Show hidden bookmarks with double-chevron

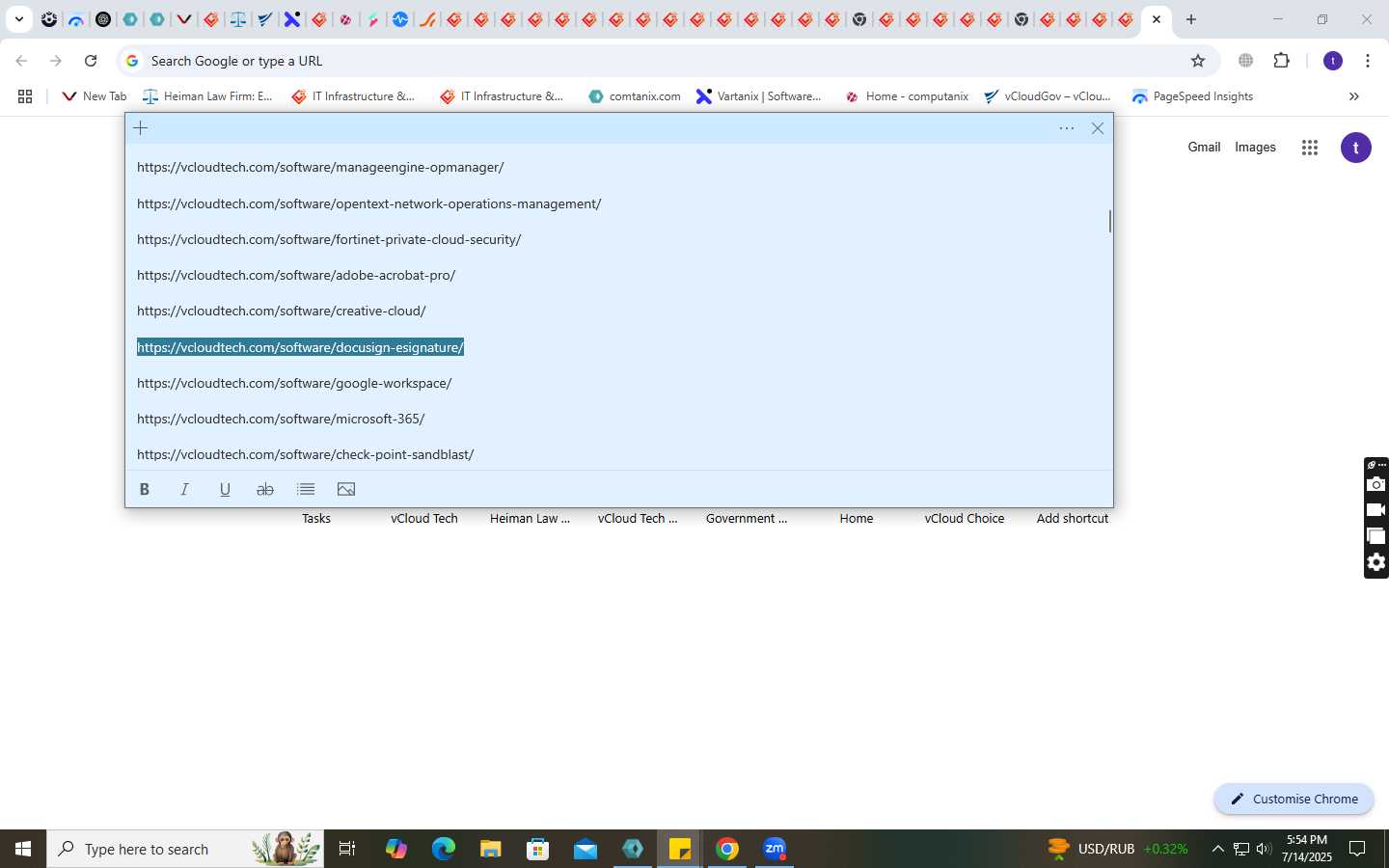point(1353,96)
